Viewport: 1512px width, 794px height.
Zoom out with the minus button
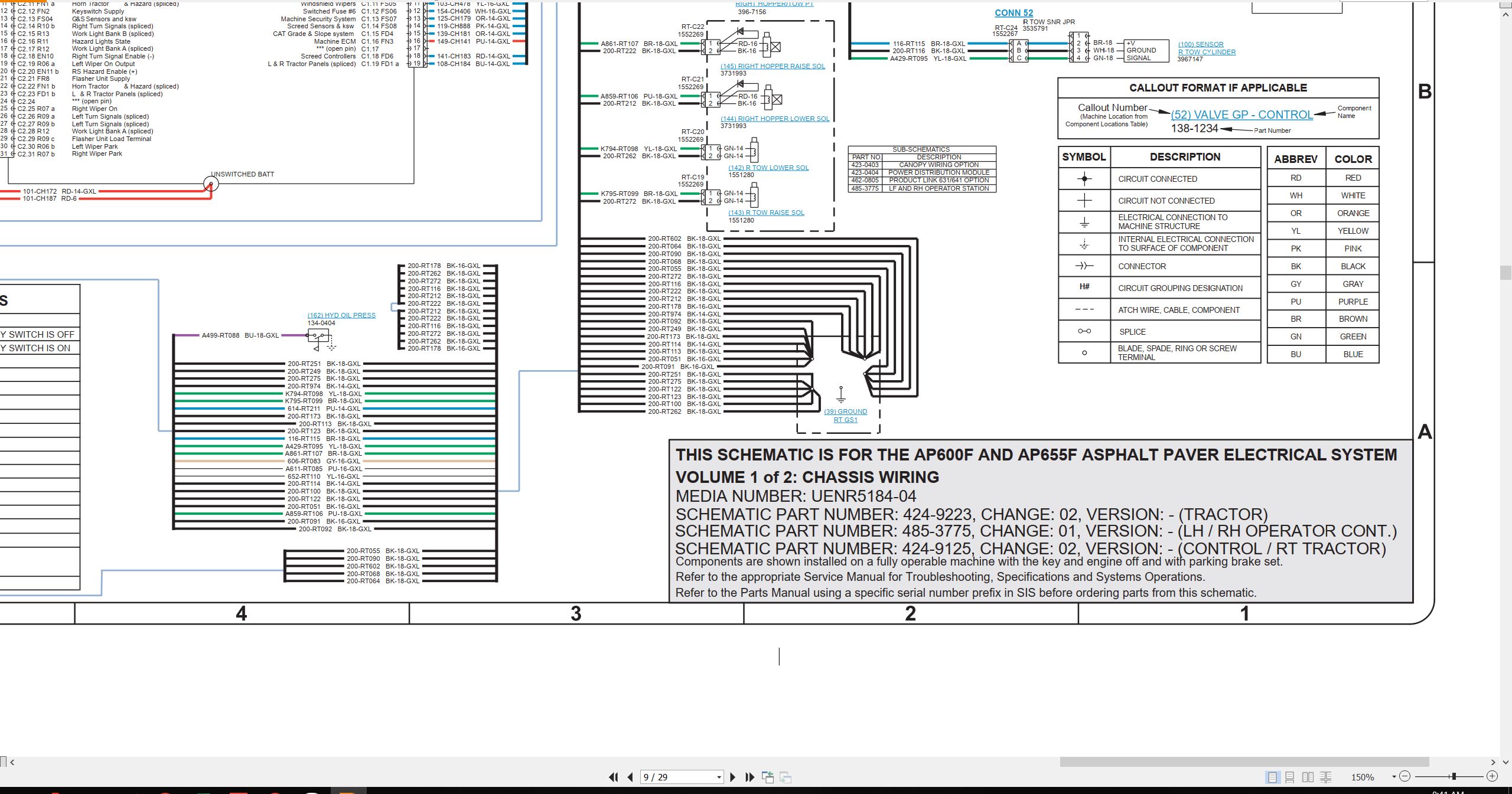1405,776
